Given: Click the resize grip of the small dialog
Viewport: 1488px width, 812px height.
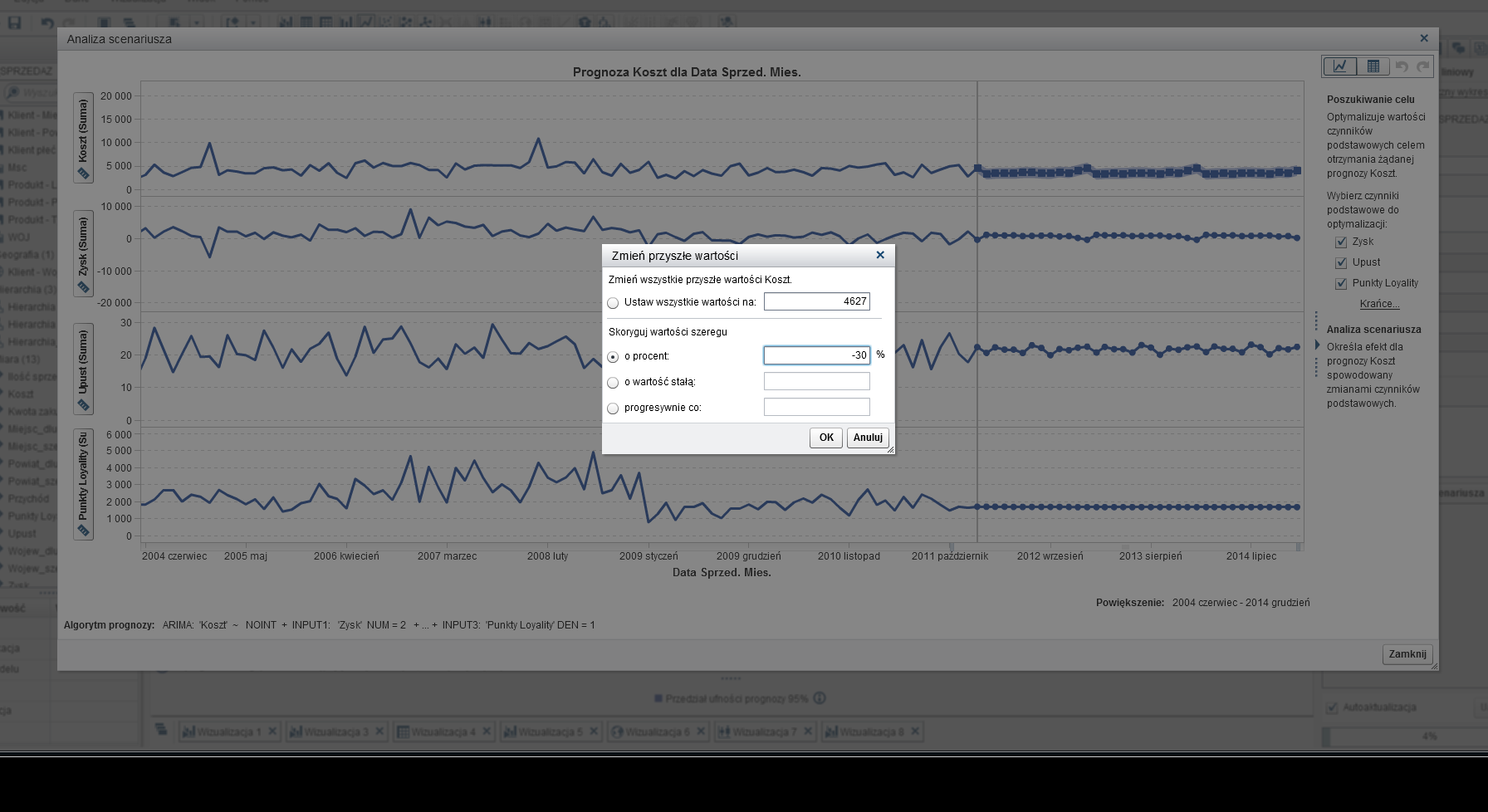Looking at the screenshot, I should point(890,449).
